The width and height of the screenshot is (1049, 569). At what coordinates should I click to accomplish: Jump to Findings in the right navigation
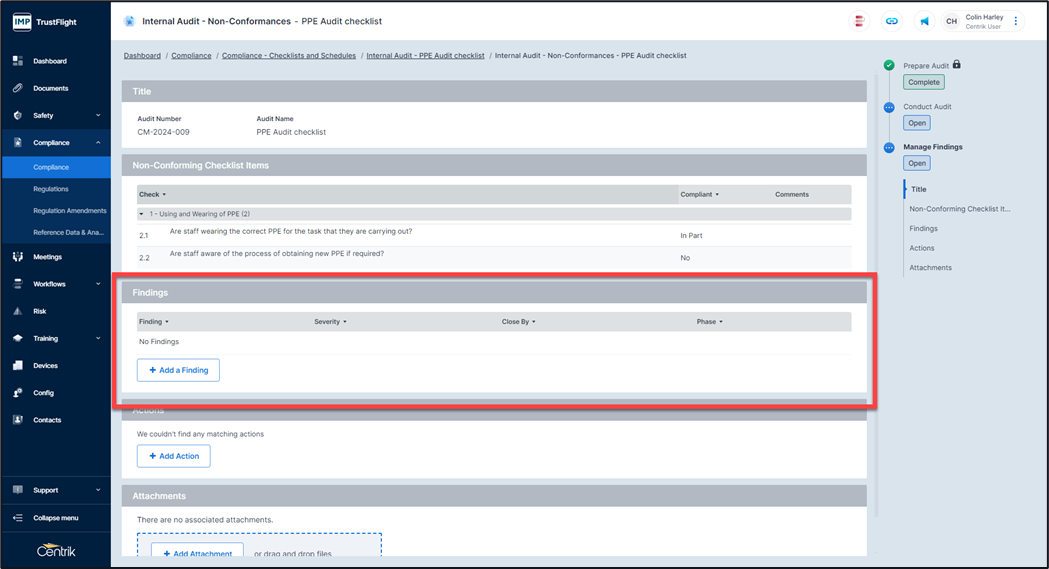[923, 228]
